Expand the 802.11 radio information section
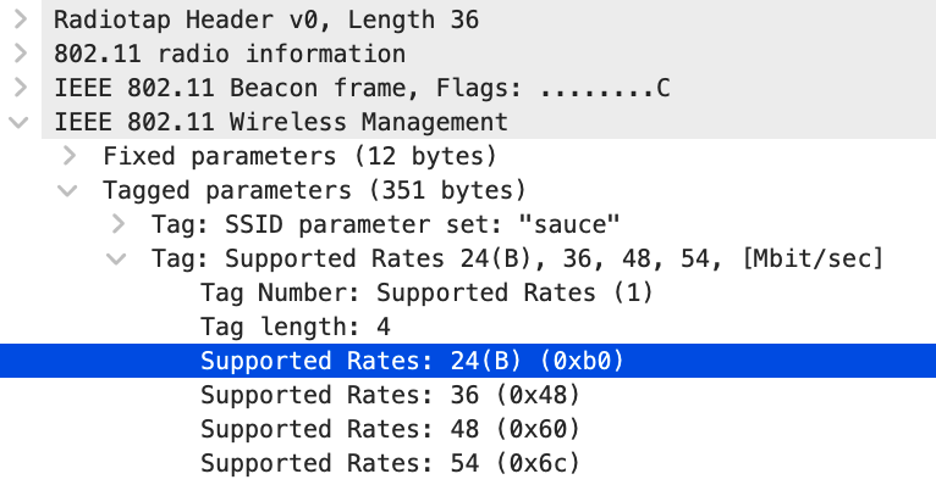Viewport: 936px width, 486px height. tap(19, 53)
